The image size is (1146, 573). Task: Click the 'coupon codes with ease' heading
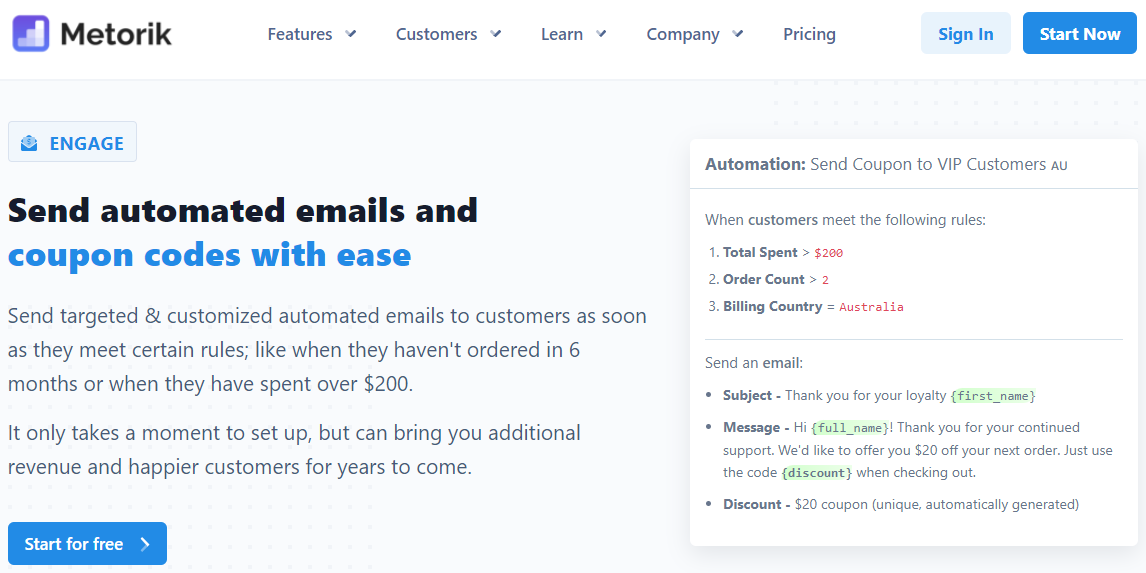click(x=210, y=255)
